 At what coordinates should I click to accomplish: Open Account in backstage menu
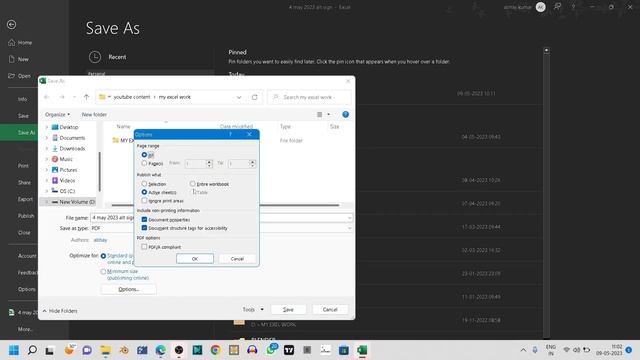point(27,256)
